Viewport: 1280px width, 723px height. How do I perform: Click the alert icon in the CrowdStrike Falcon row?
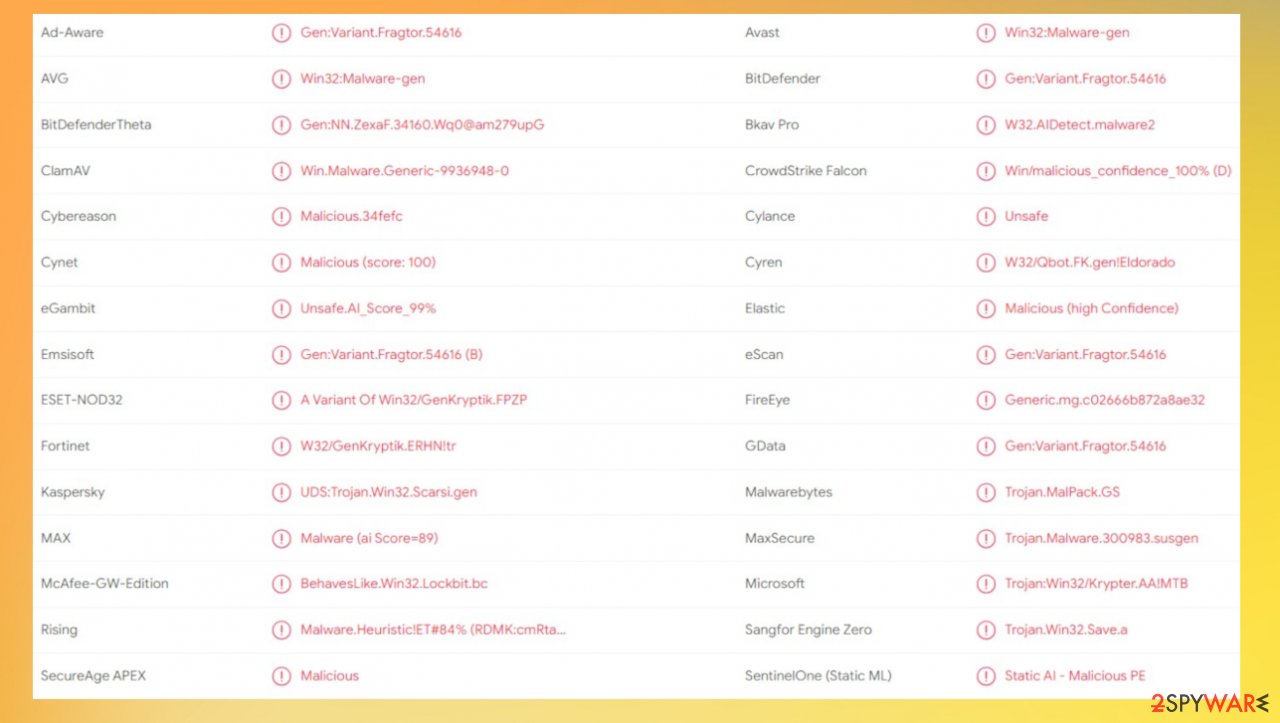986,171
